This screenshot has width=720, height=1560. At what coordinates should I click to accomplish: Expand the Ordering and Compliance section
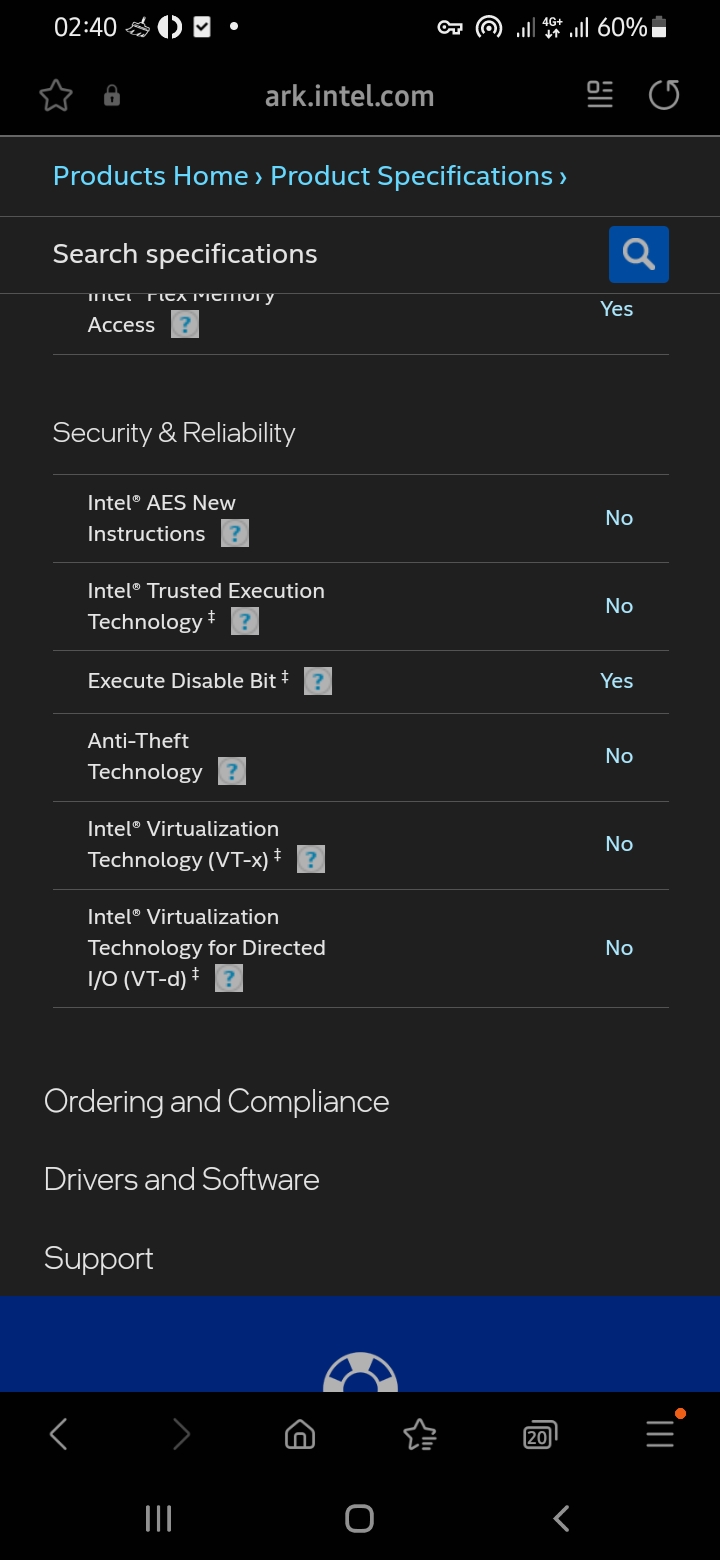[x=217, y=1101]
